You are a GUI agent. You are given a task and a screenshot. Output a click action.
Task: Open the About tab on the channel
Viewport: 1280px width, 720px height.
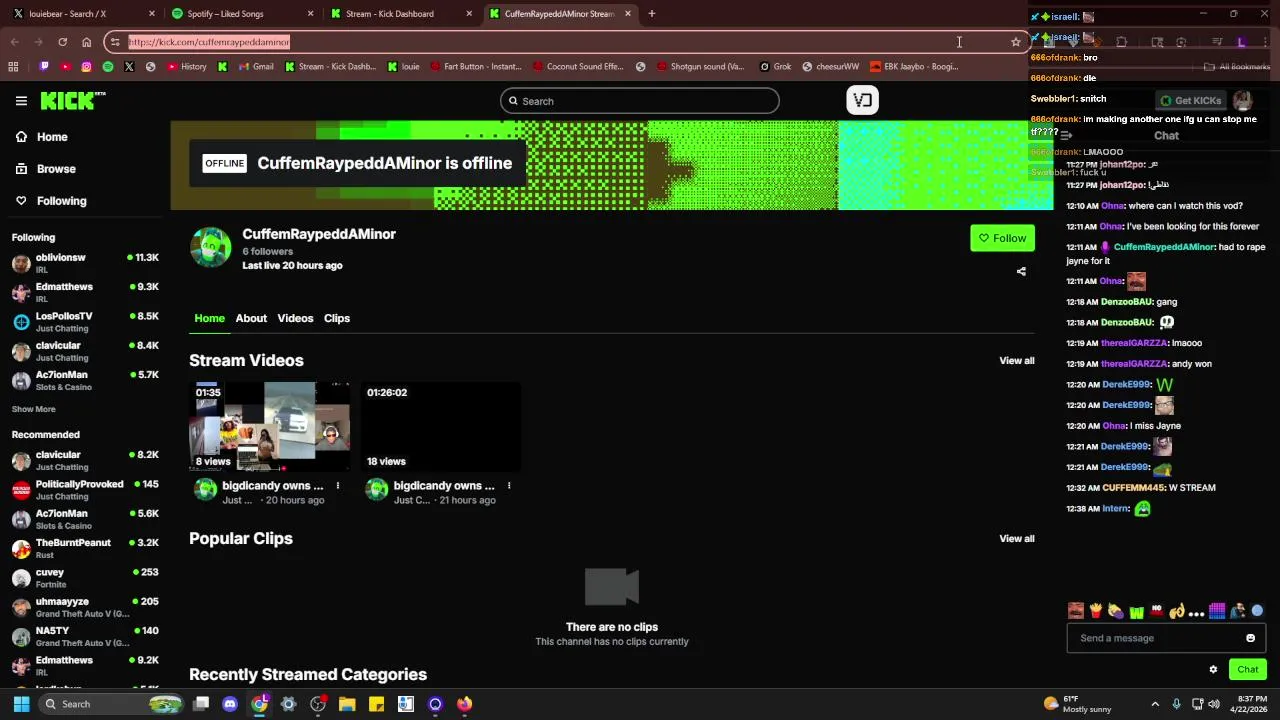point(251,318)
